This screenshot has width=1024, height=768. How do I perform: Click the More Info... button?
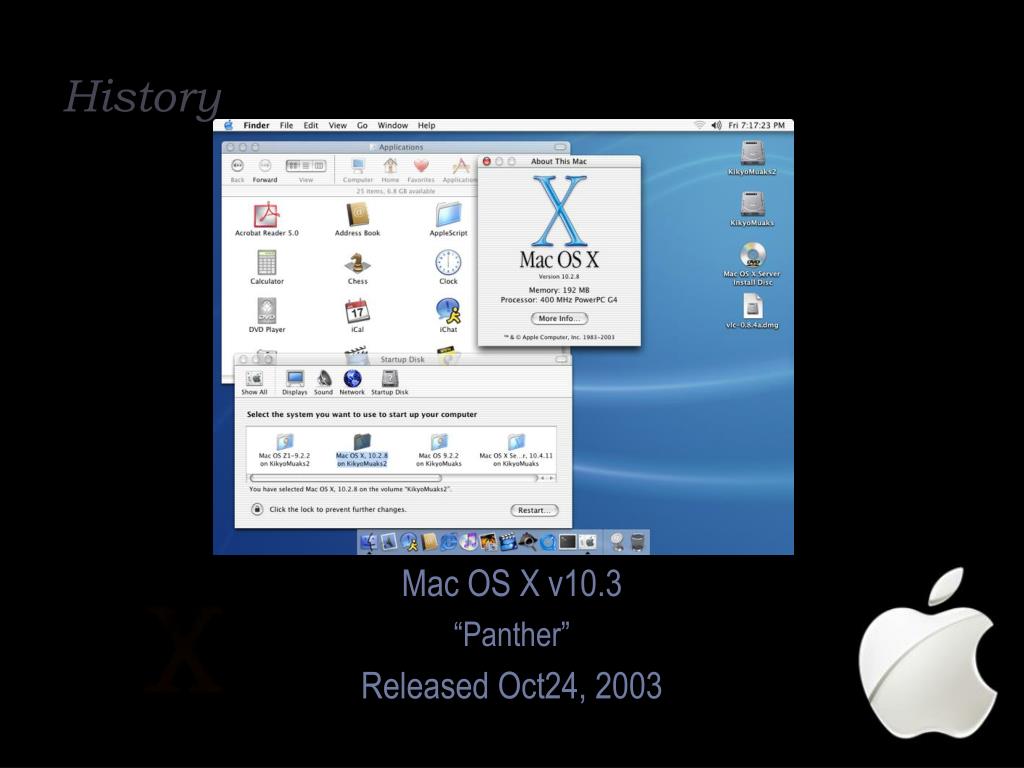[x=559, y=319]
